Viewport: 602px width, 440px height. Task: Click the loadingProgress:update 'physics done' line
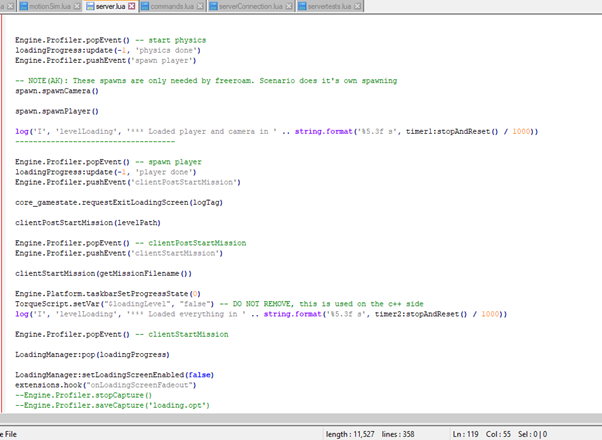point(108,50)
